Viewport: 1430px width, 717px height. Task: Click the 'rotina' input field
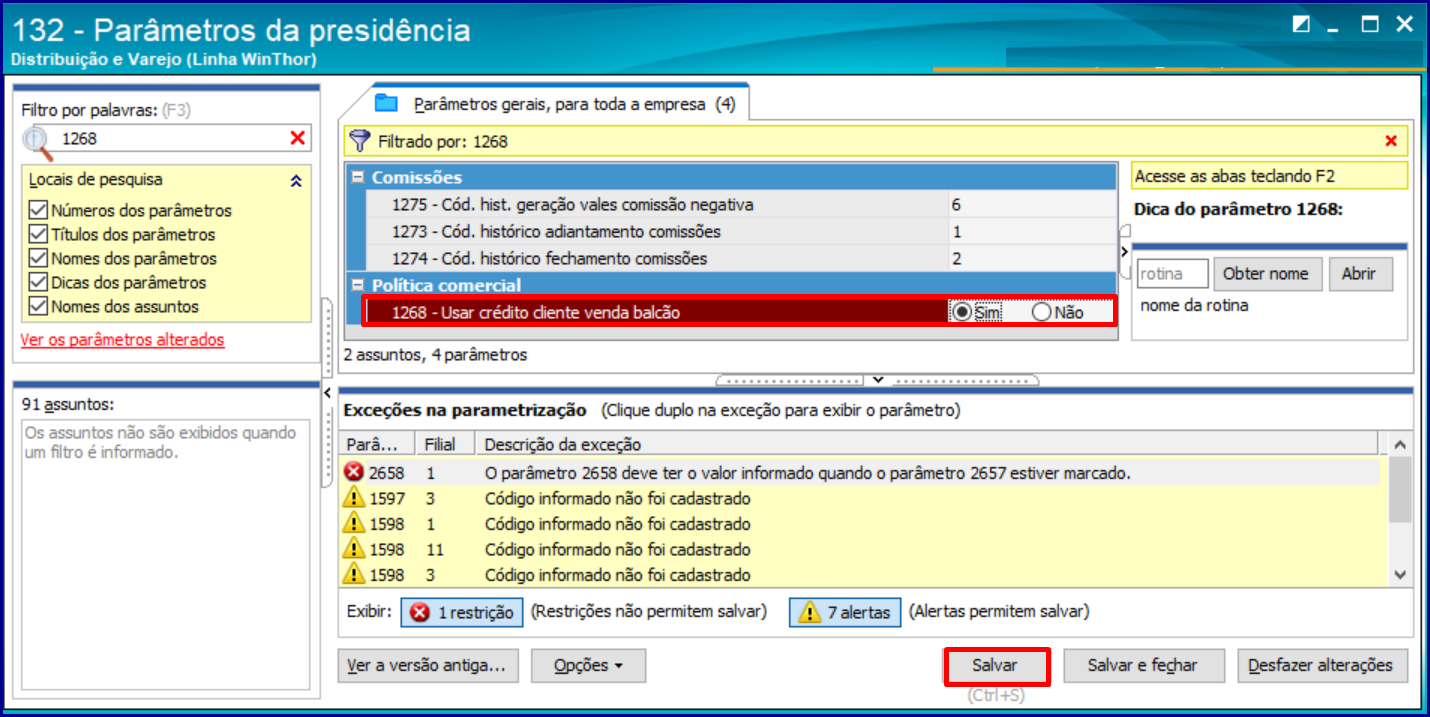pos(1173,273)
